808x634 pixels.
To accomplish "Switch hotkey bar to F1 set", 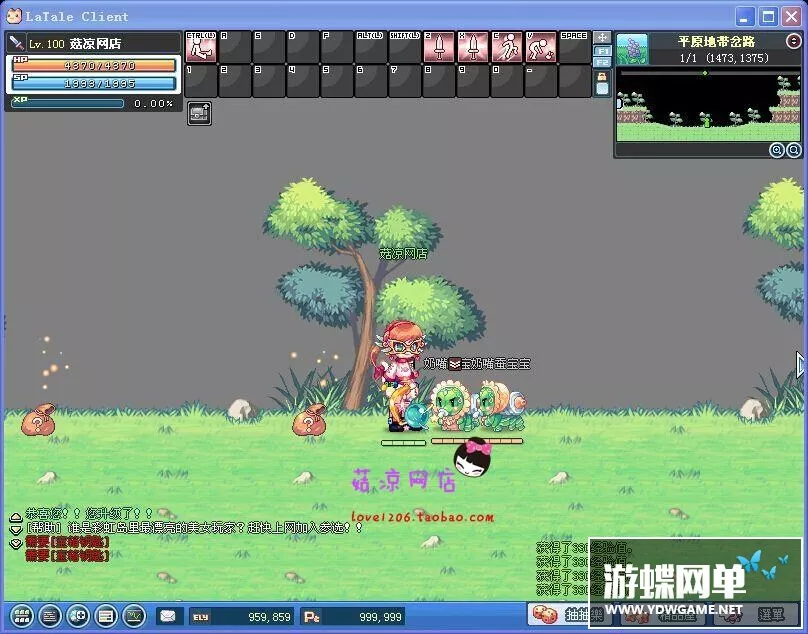I will (602, 50).
